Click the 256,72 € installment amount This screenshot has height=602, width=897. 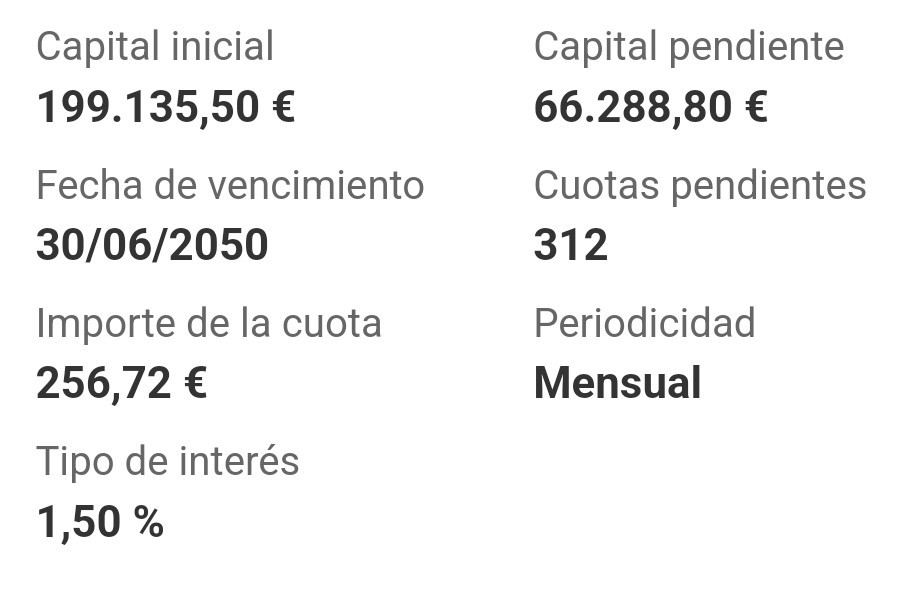point(122,383)
